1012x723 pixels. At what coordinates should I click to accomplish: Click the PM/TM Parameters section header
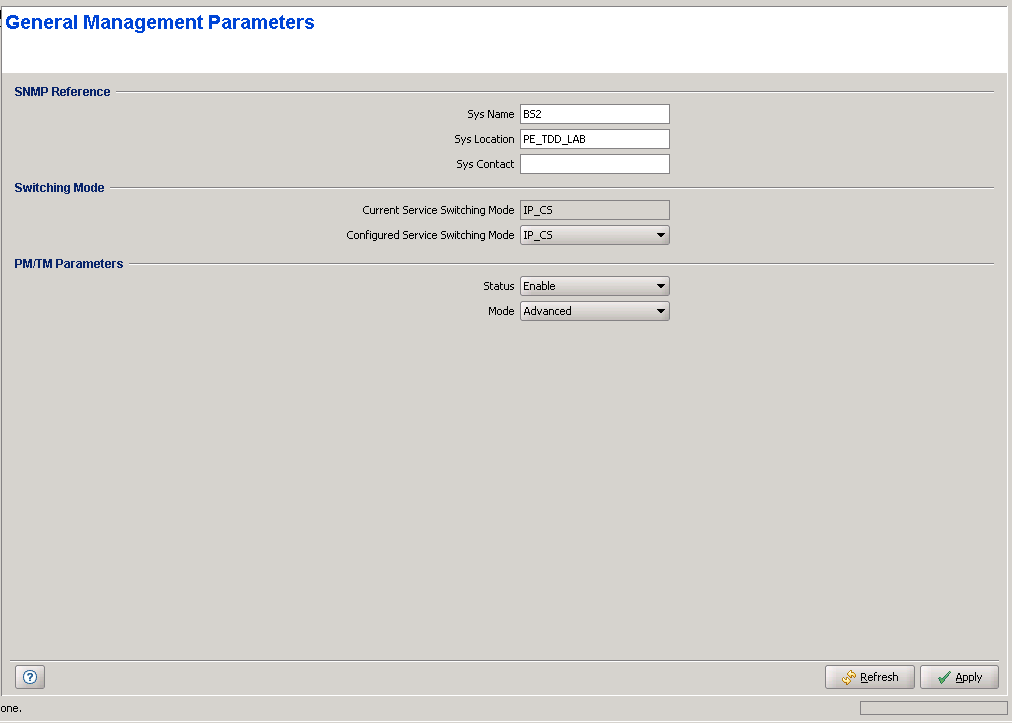pos(69,264)
